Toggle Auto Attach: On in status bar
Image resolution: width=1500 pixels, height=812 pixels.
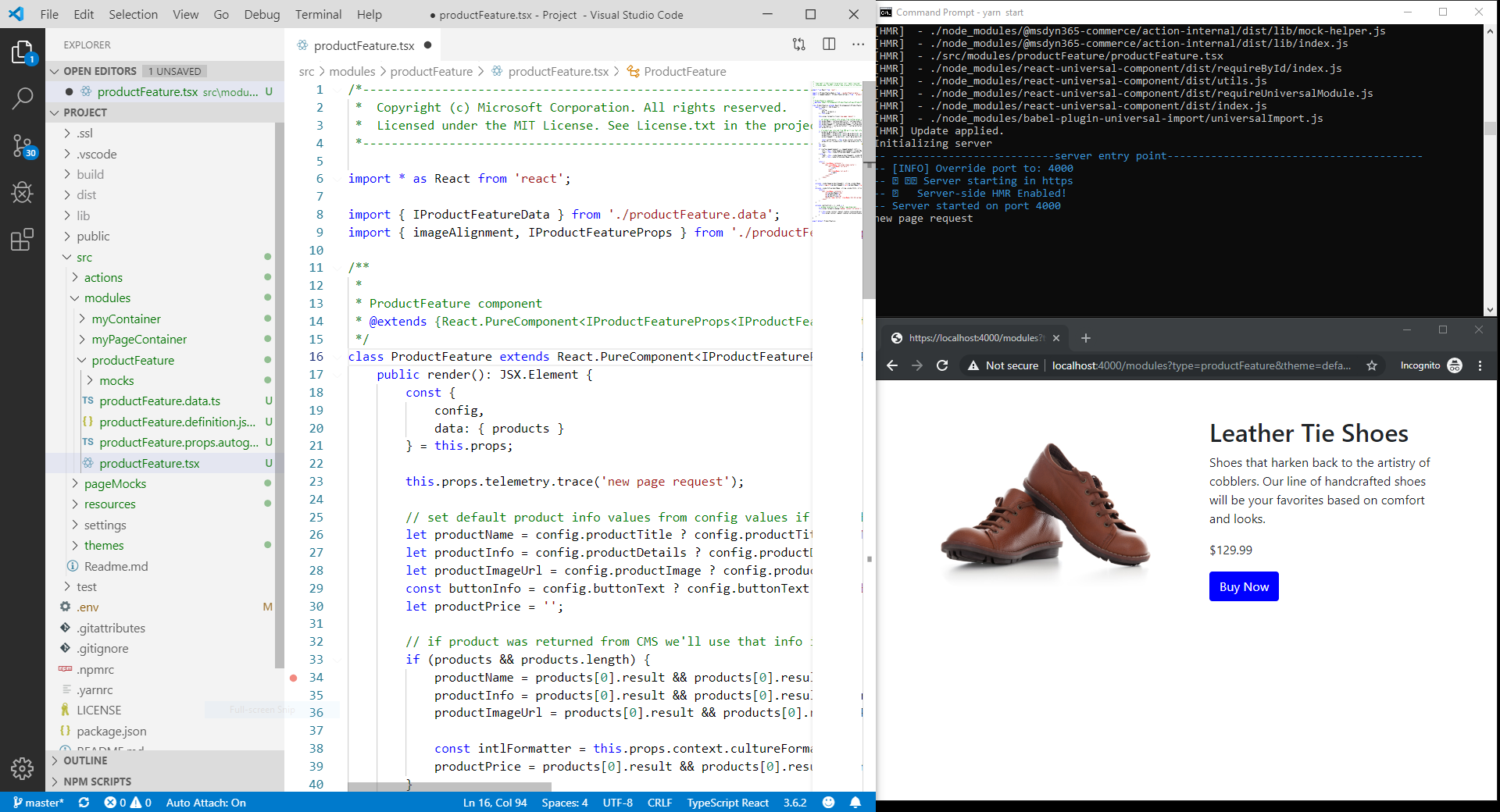pyautogui.click(x=205, y=803)
